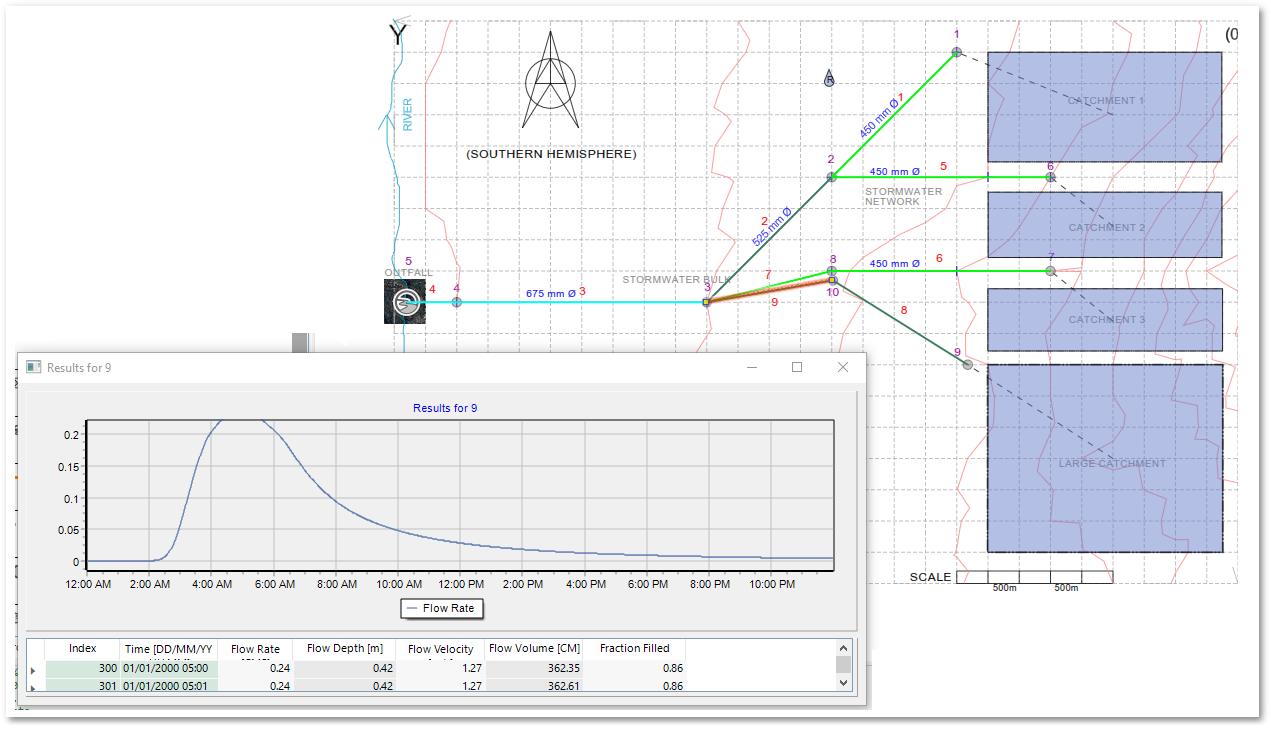
Task: Close the Results for 9 window
Action: point(843,367)
